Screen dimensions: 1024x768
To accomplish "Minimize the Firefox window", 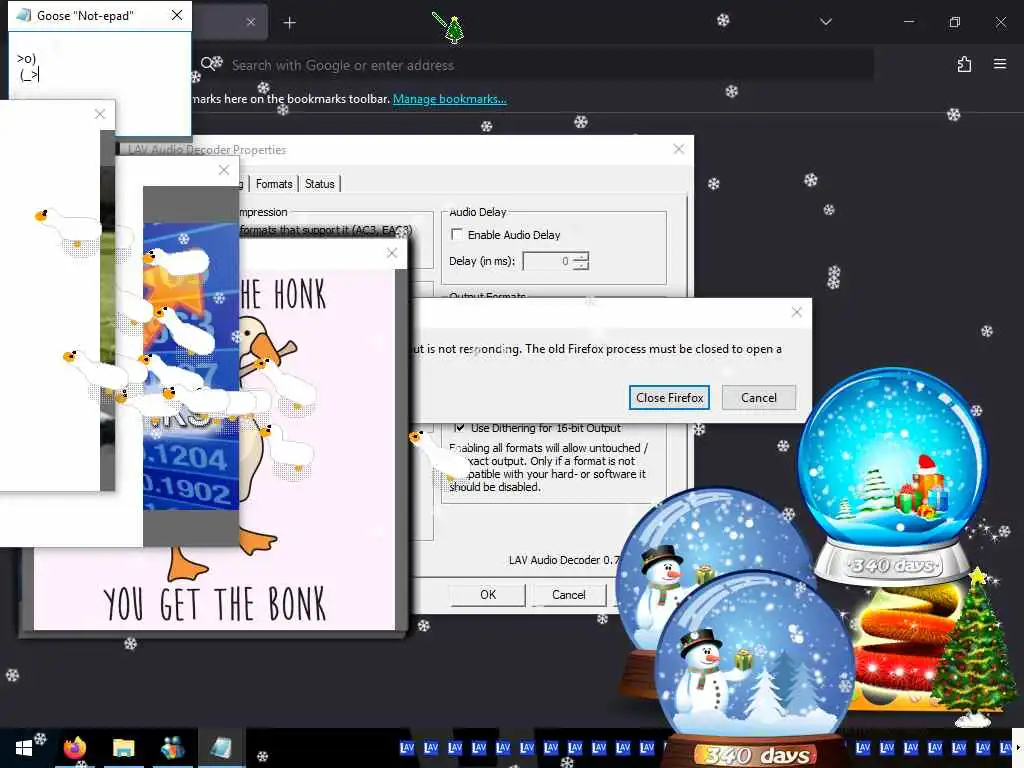I will coord(908,22).
